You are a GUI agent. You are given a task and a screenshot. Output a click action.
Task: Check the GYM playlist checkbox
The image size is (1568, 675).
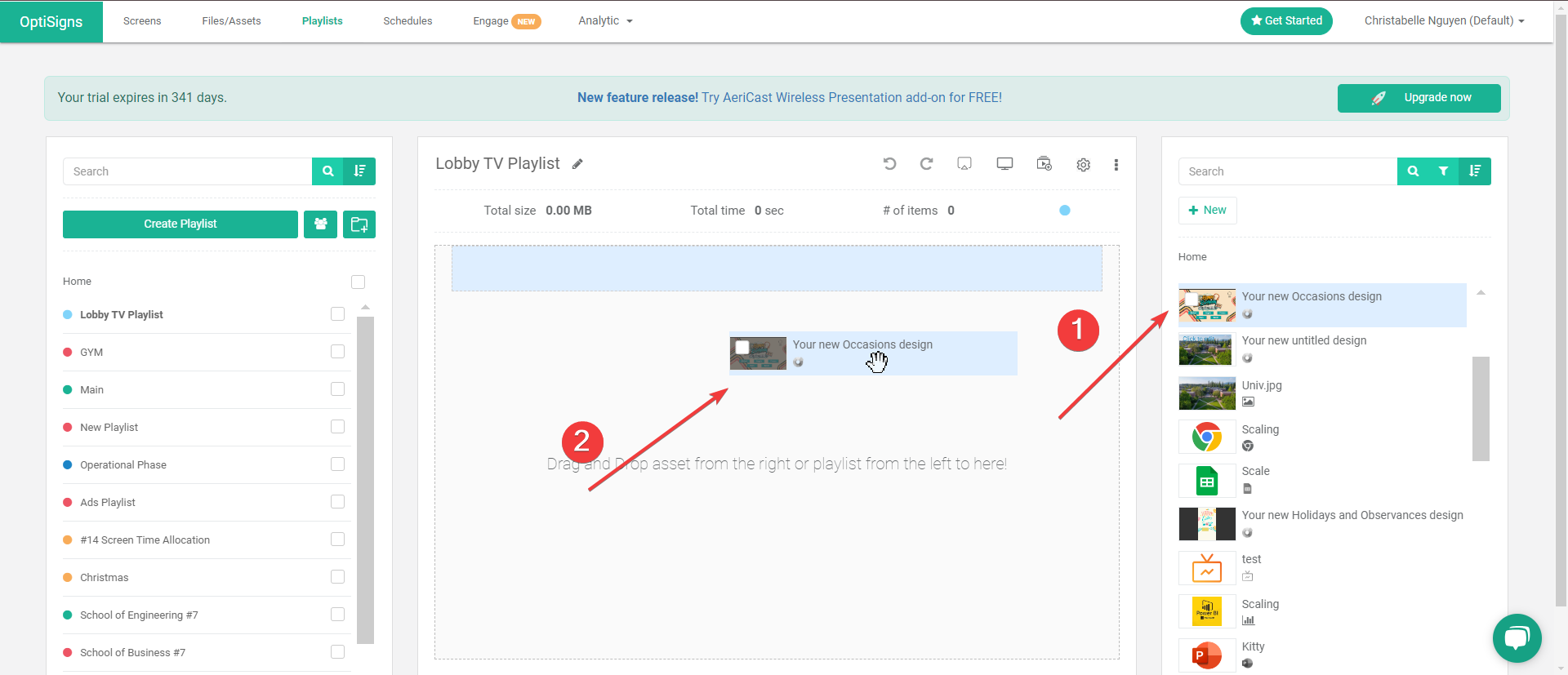pos(337,352)
